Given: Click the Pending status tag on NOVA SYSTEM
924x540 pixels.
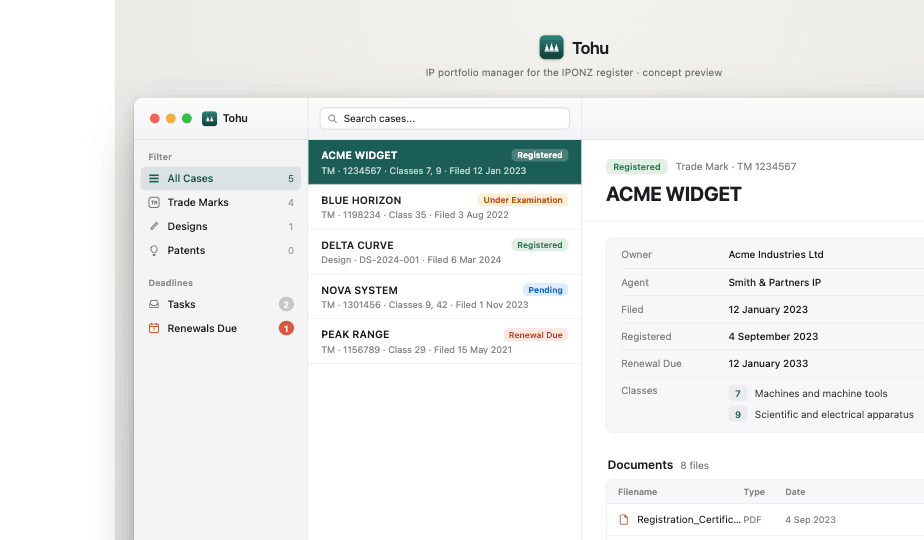Looking at the screenshot, I should click(x=545, y=289).
